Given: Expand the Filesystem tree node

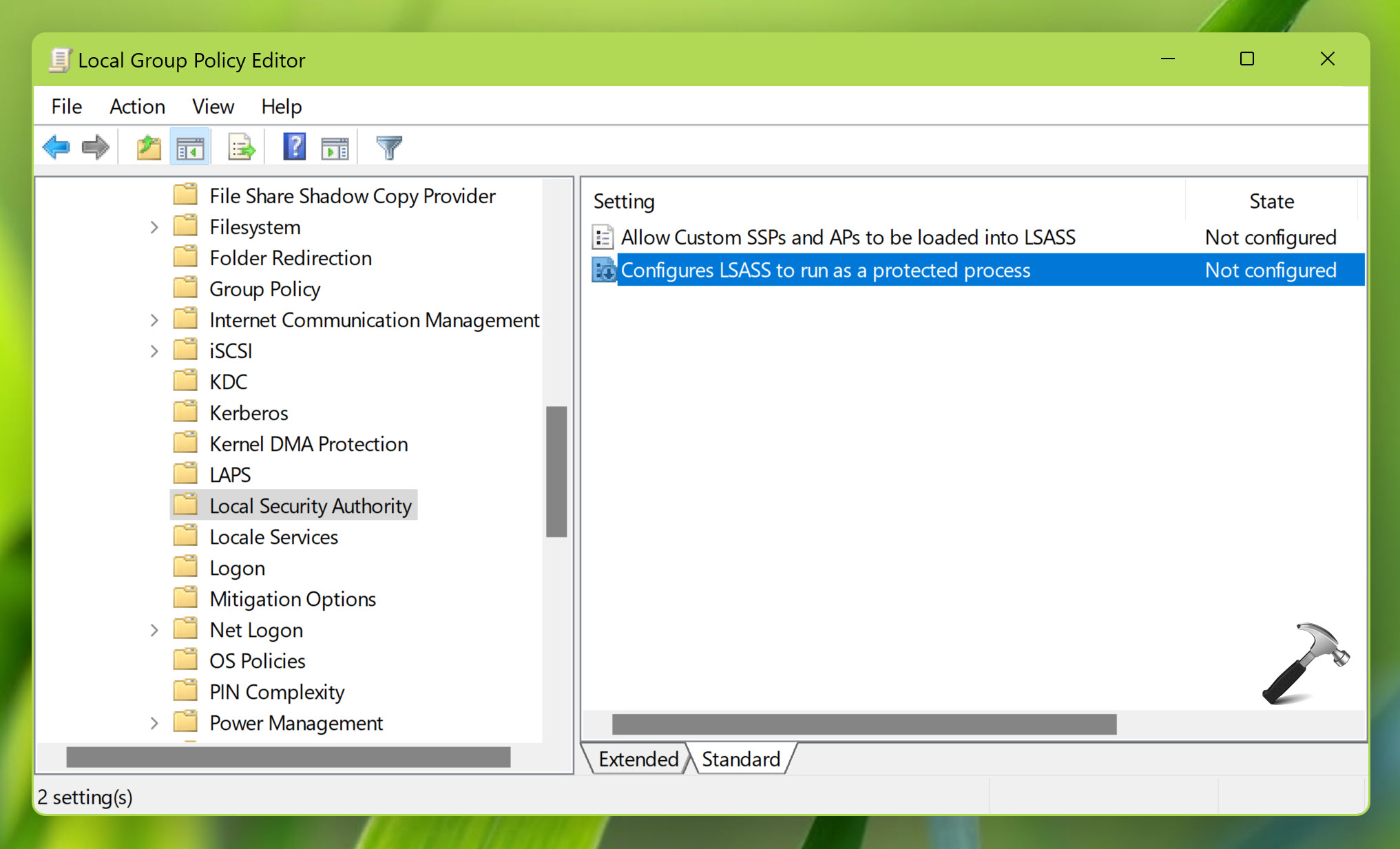Looking at the screenshot, I should (x=154, y=227).
